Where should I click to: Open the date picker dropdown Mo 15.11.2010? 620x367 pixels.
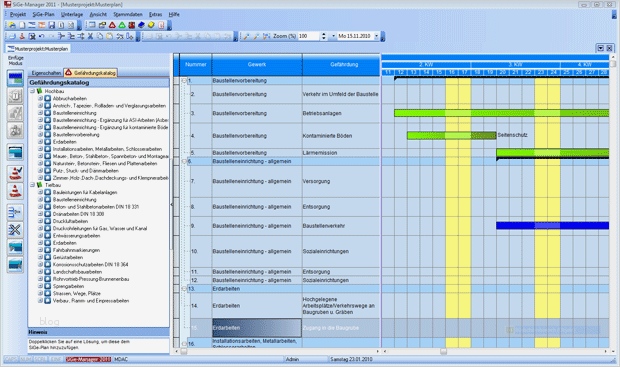coord(376,36)
